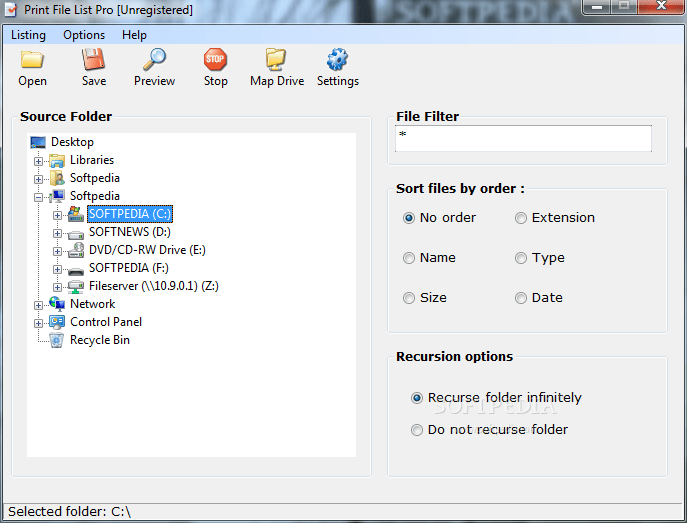
Task: Select the Desktop tree item
Action: (x=72, y=142)
